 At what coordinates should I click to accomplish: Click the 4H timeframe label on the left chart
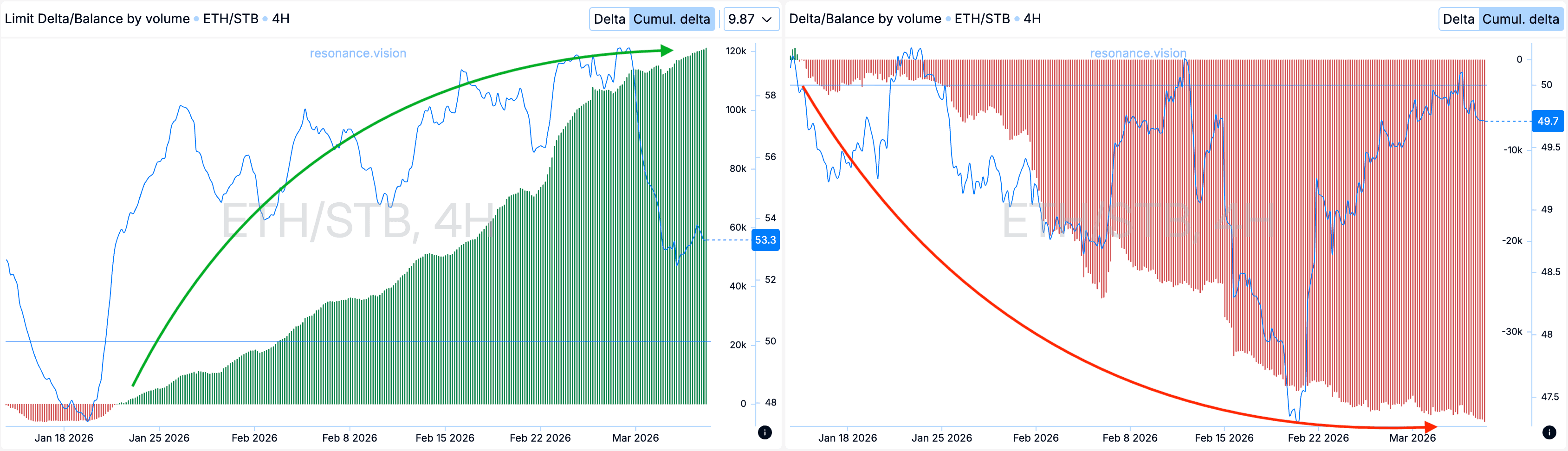pos(281,19)
